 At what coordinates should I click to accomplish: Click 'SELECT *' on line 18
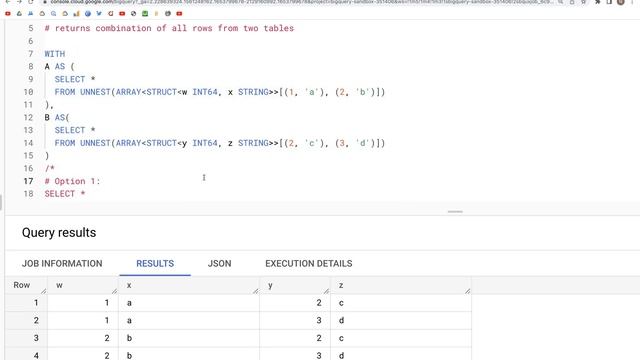[x=64, y=194]
